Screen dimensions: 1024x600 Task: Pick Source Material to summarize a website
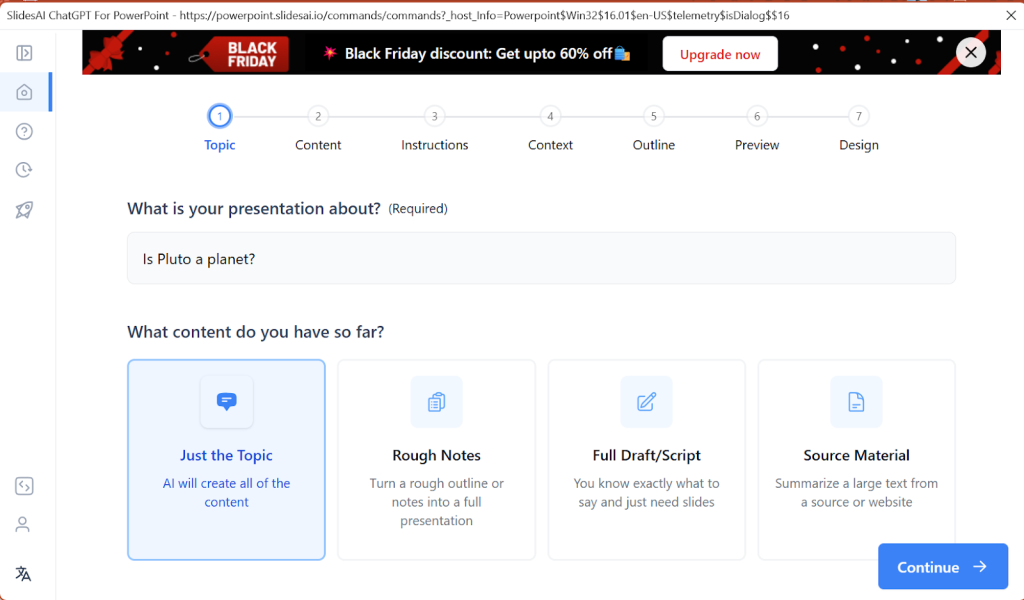(856, 459)
